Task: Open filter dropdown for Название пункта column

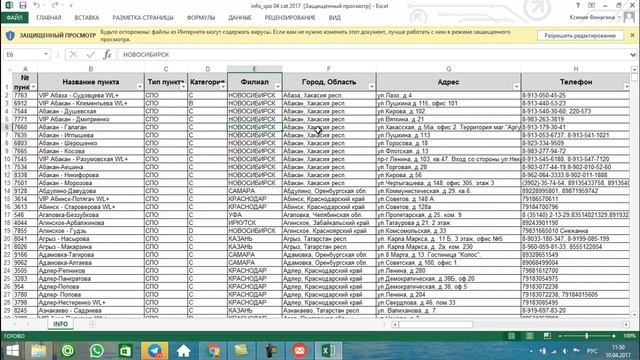Action: pyautogui.click(x=140, y=87)
